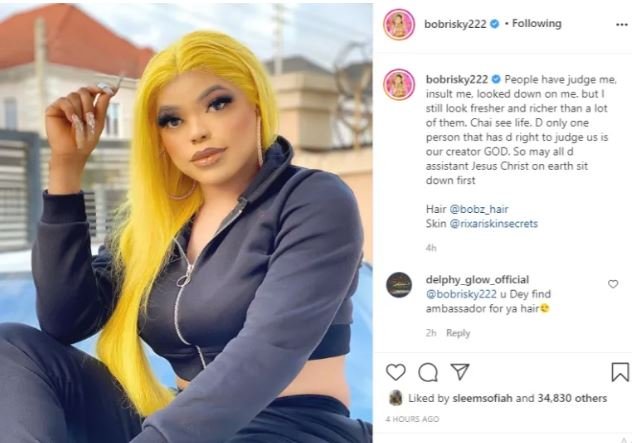Open bobrisky222 username in header

tap(455, 24)
